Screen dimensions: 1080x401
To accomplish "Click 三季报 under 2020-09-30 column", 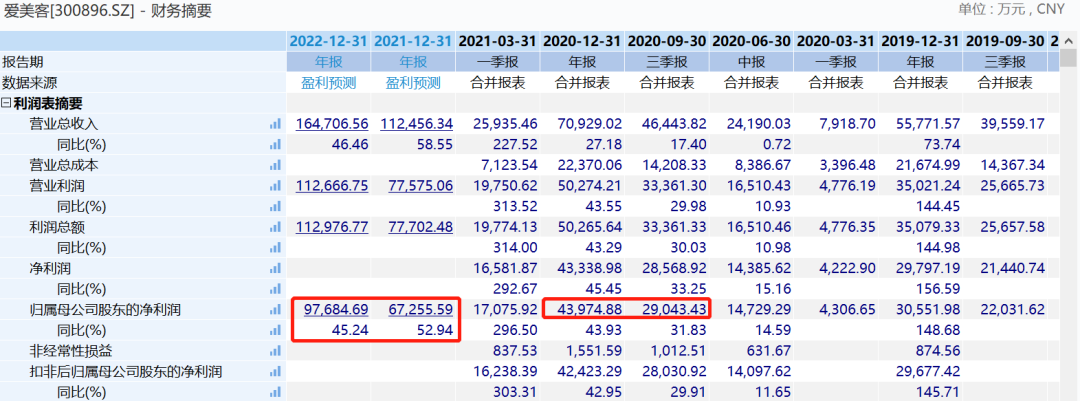I will [x=667, y=62].
